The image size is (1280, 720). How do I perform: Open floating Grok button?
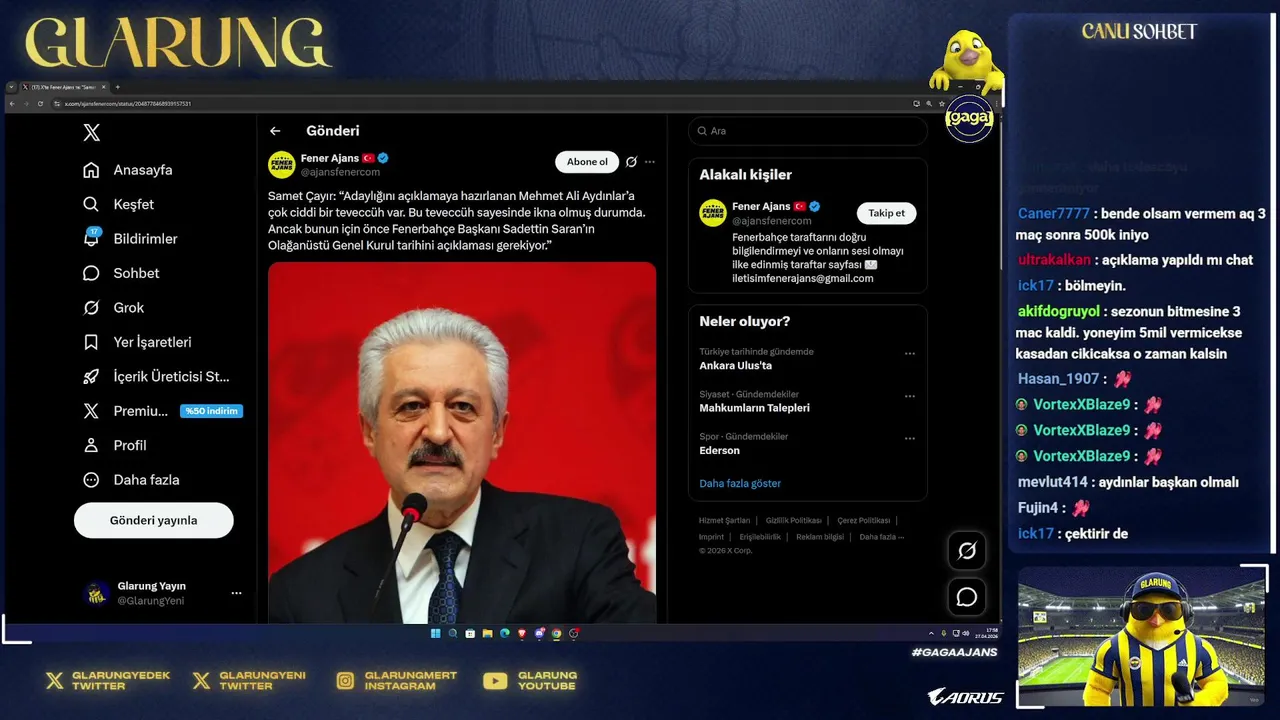click(x=967, y=551)
